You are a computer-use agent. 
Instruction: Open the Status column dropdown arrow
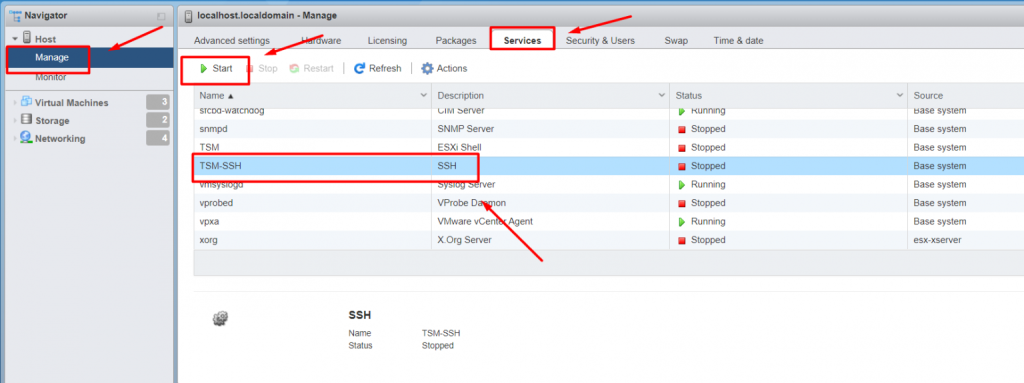pos(899,95)
